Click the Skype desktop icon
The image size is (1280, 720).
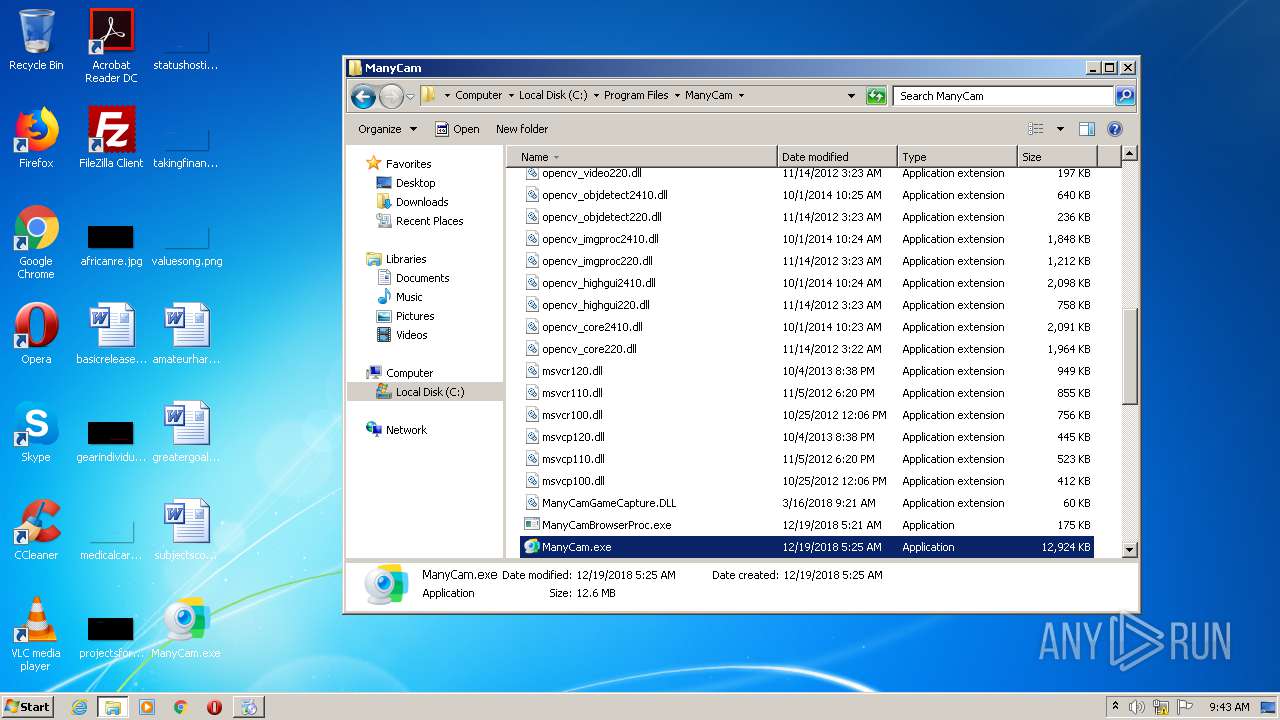click(36, 432)
